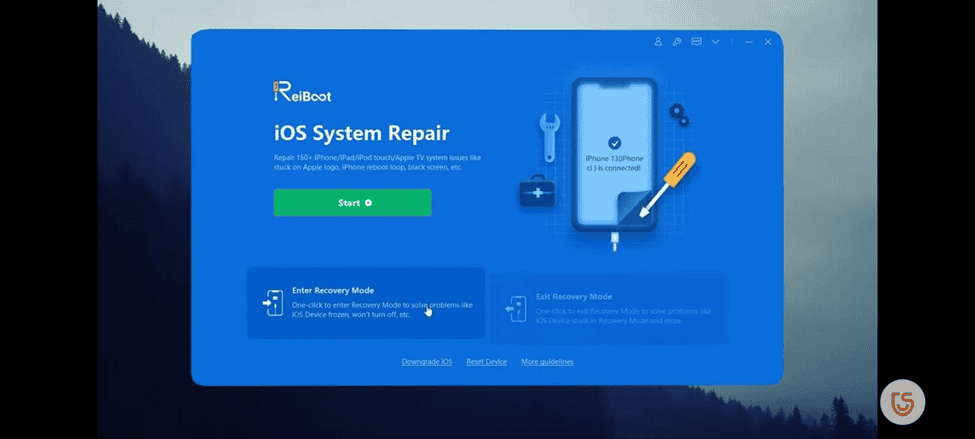The image size is (975, 439).
Task: Click the key registration icon
Action: (677, 42)
